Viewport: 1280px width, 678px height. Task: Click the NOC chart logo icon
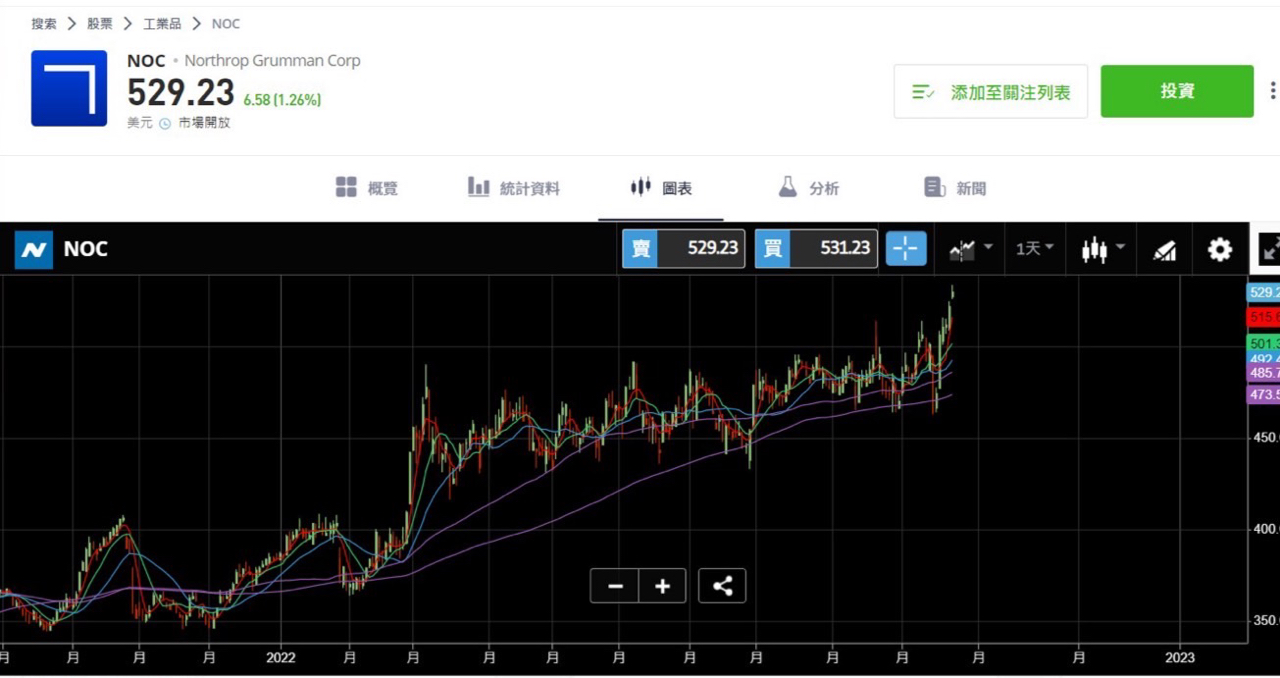33,249
